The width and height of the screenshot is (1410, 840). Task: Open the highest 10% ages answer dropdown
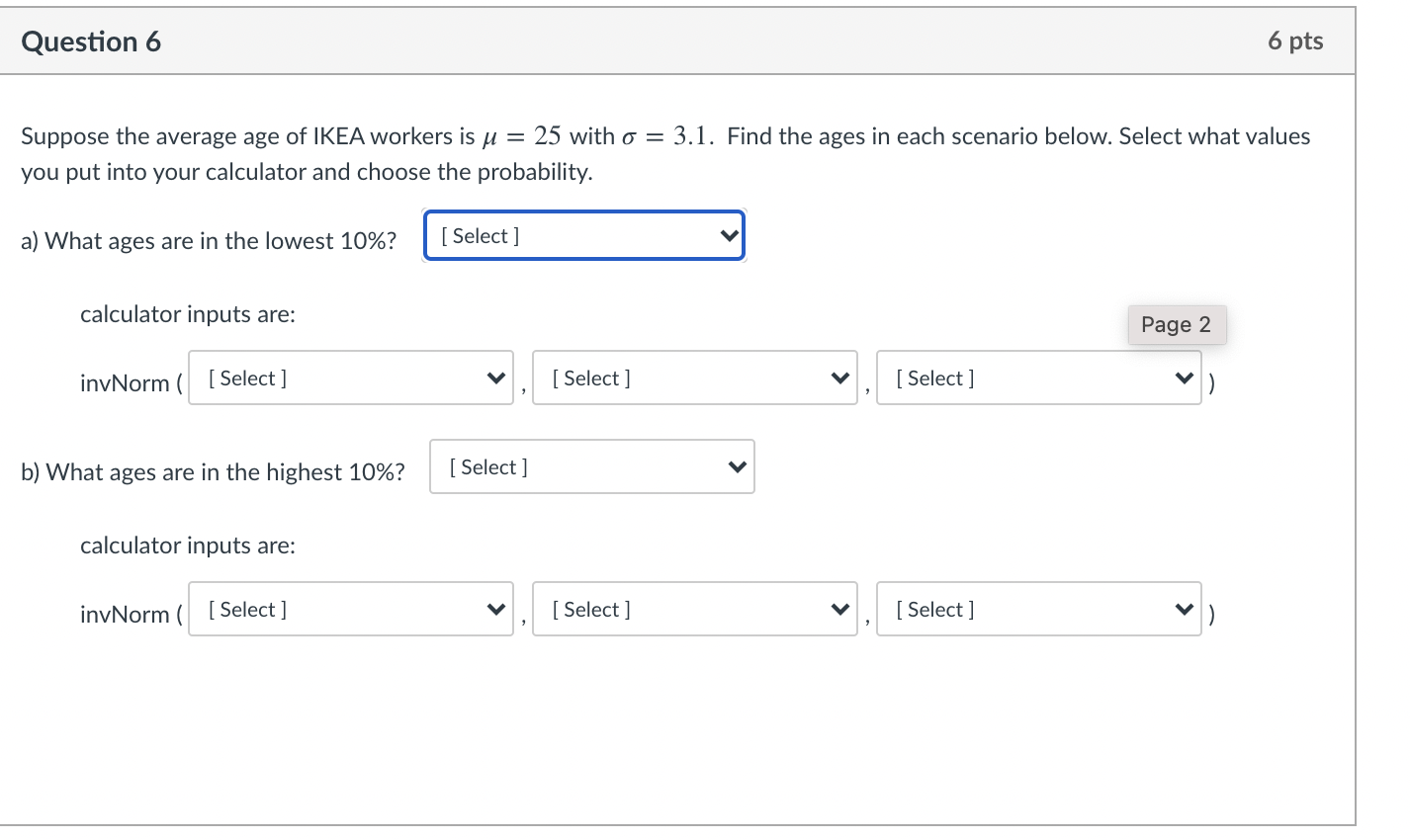click(x=591, y=467)
